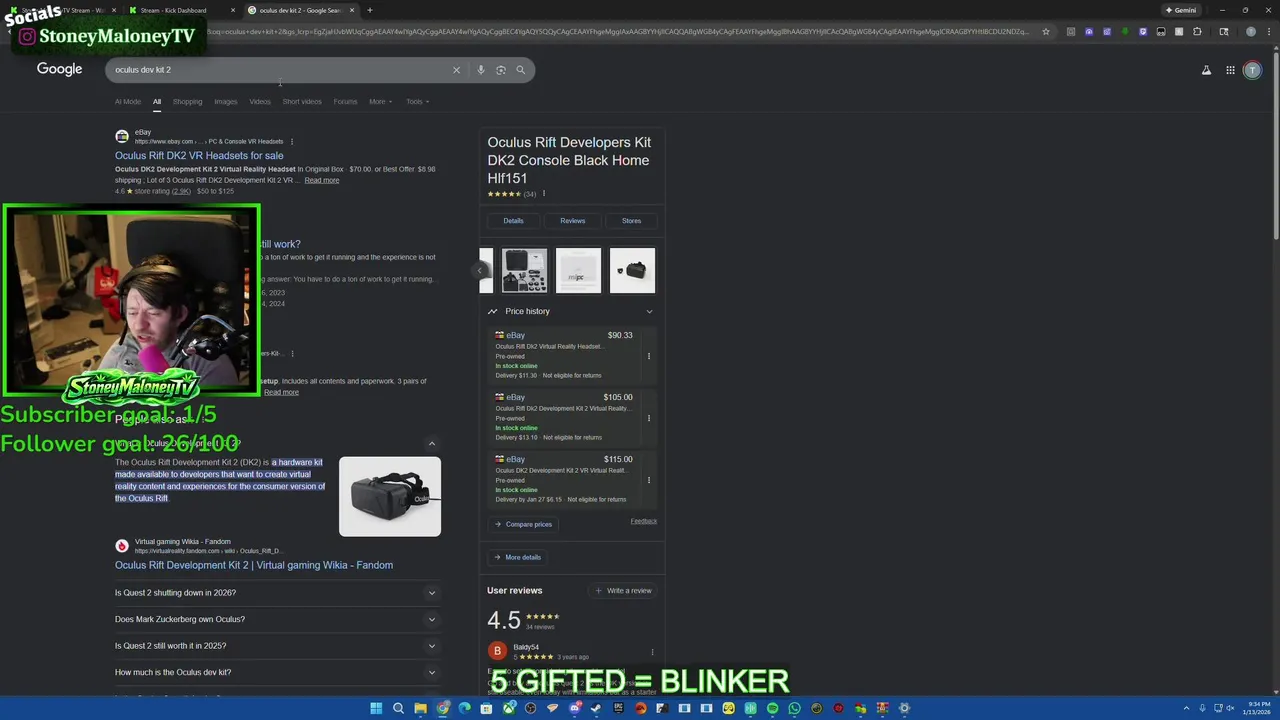Show hidden system tray icons

tap(1187, 708)
